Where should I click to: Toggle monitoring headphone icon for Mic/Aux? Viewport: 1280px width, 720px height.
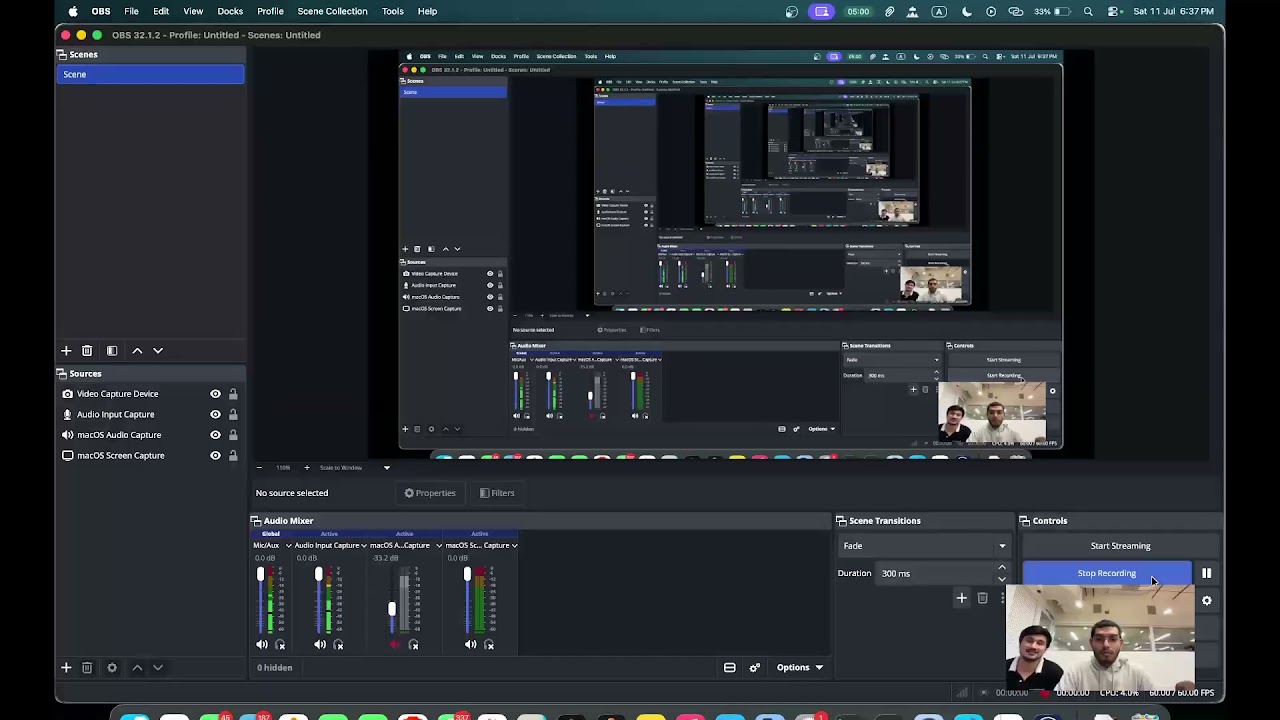click(280, 645)
